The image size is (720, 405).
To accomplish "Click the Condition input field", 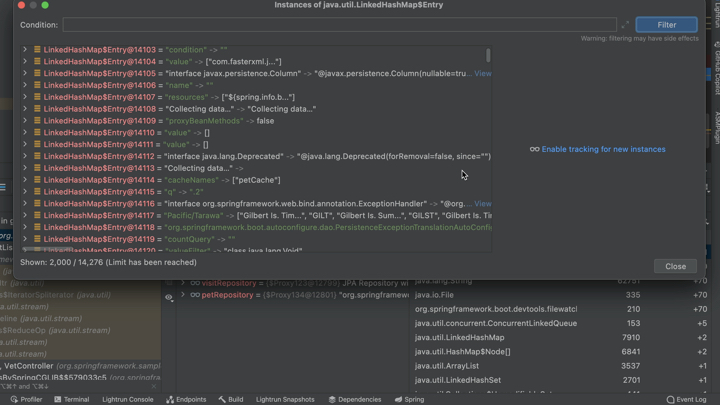I will click(x=338, y=25).
